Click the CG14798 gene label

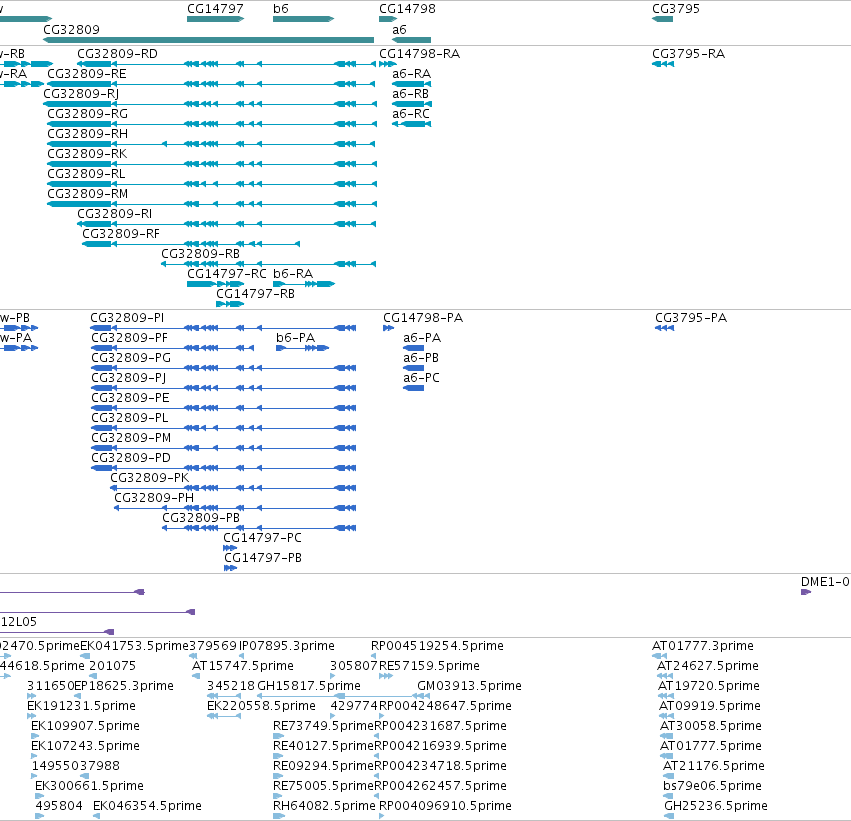pyautogui.click(x=407, y=9)
